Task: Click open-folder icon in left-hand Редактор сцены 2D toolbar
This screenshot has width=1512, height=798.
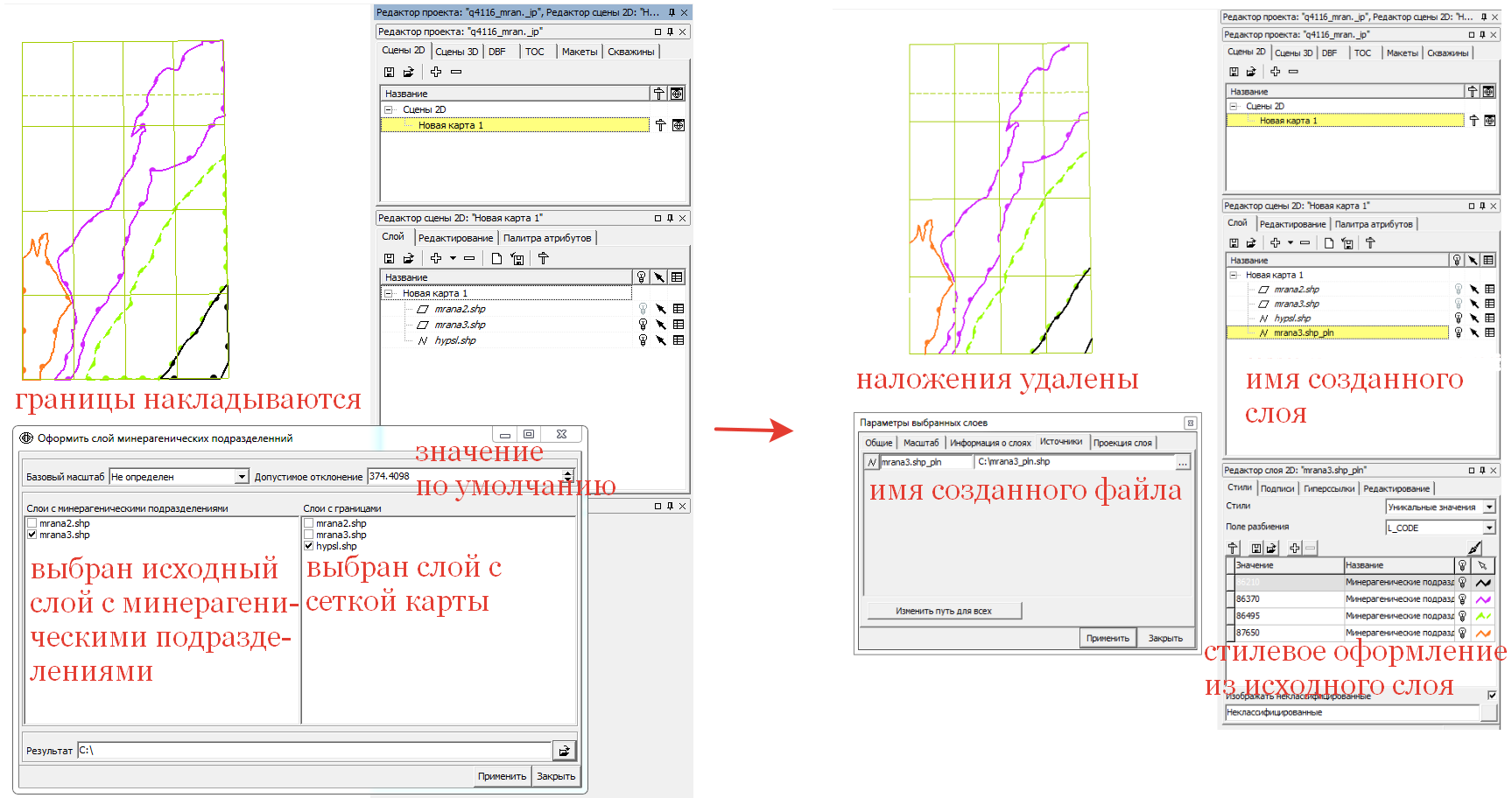Action: point(408,258)
